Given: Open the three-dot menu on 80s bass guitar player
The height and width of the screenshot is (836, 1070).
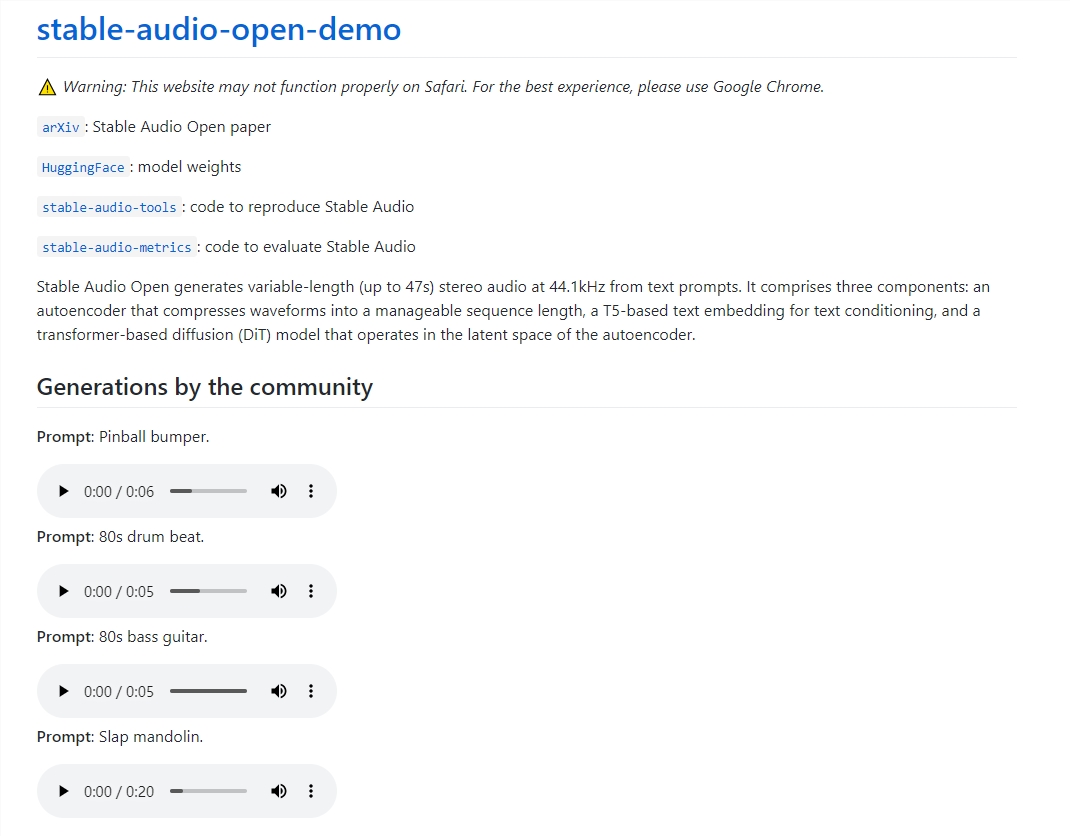Looking at the screenshot, I should (311, 691).
